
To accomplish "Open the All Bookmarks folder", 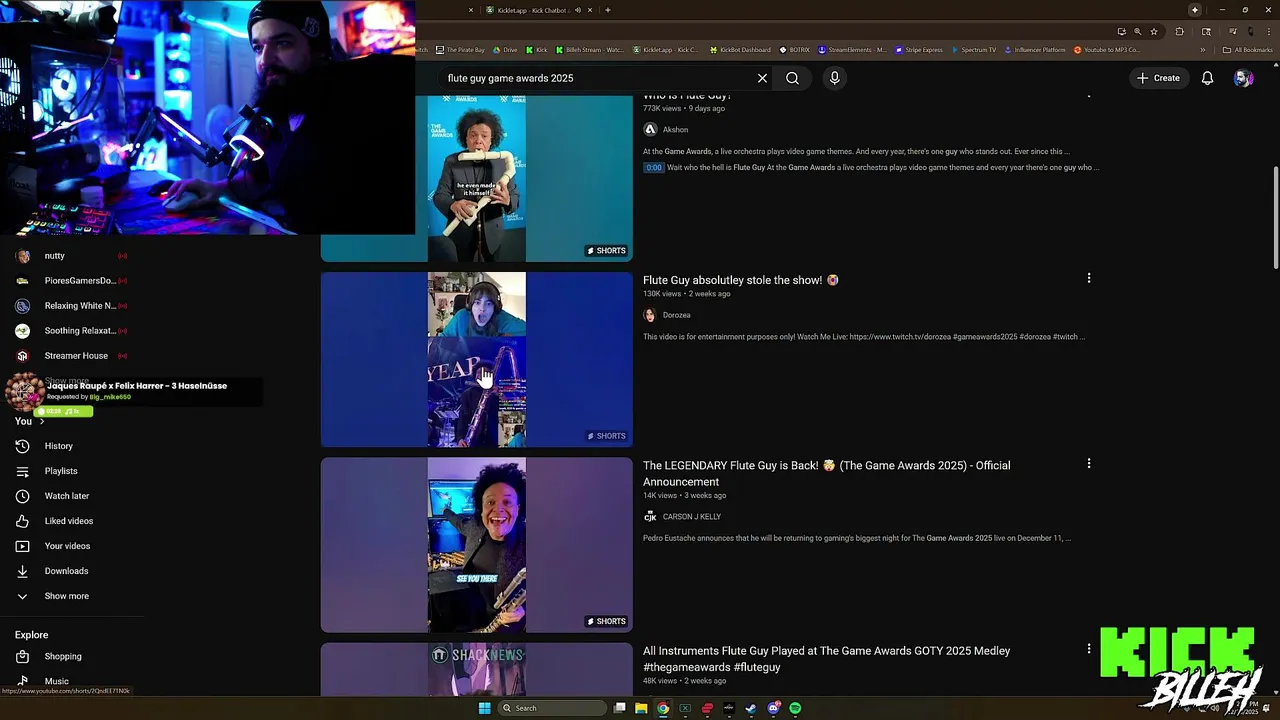I will pos(1248,50).
